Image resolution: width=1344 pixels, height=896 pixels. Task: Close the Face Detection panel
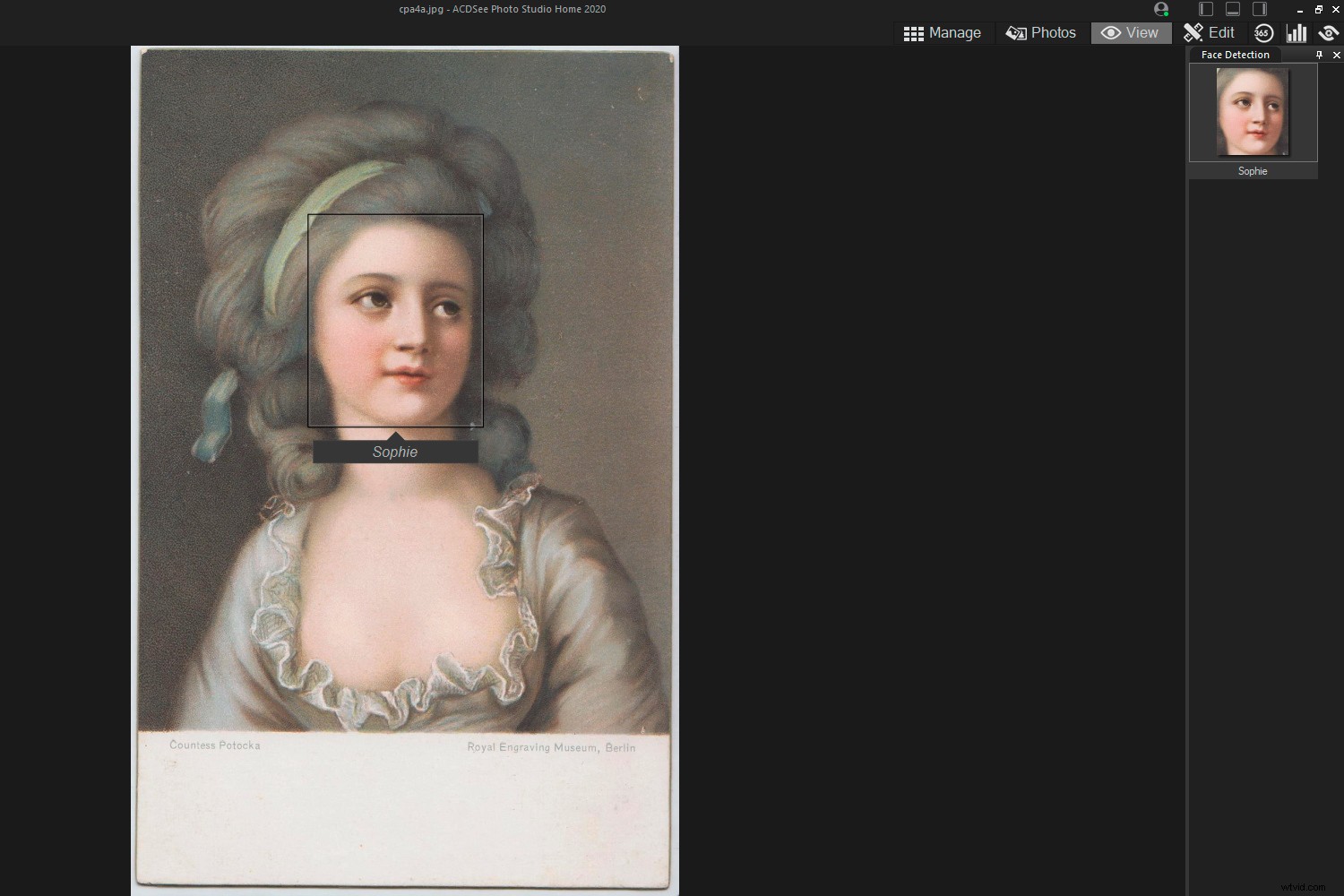[1336, 55]
